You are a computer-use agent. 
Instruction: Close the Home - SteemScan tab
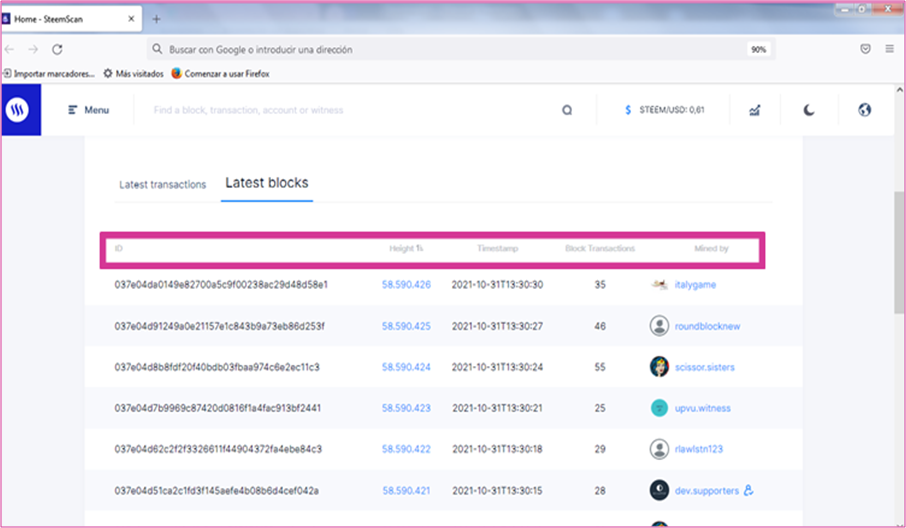click(x=131, y=19)
